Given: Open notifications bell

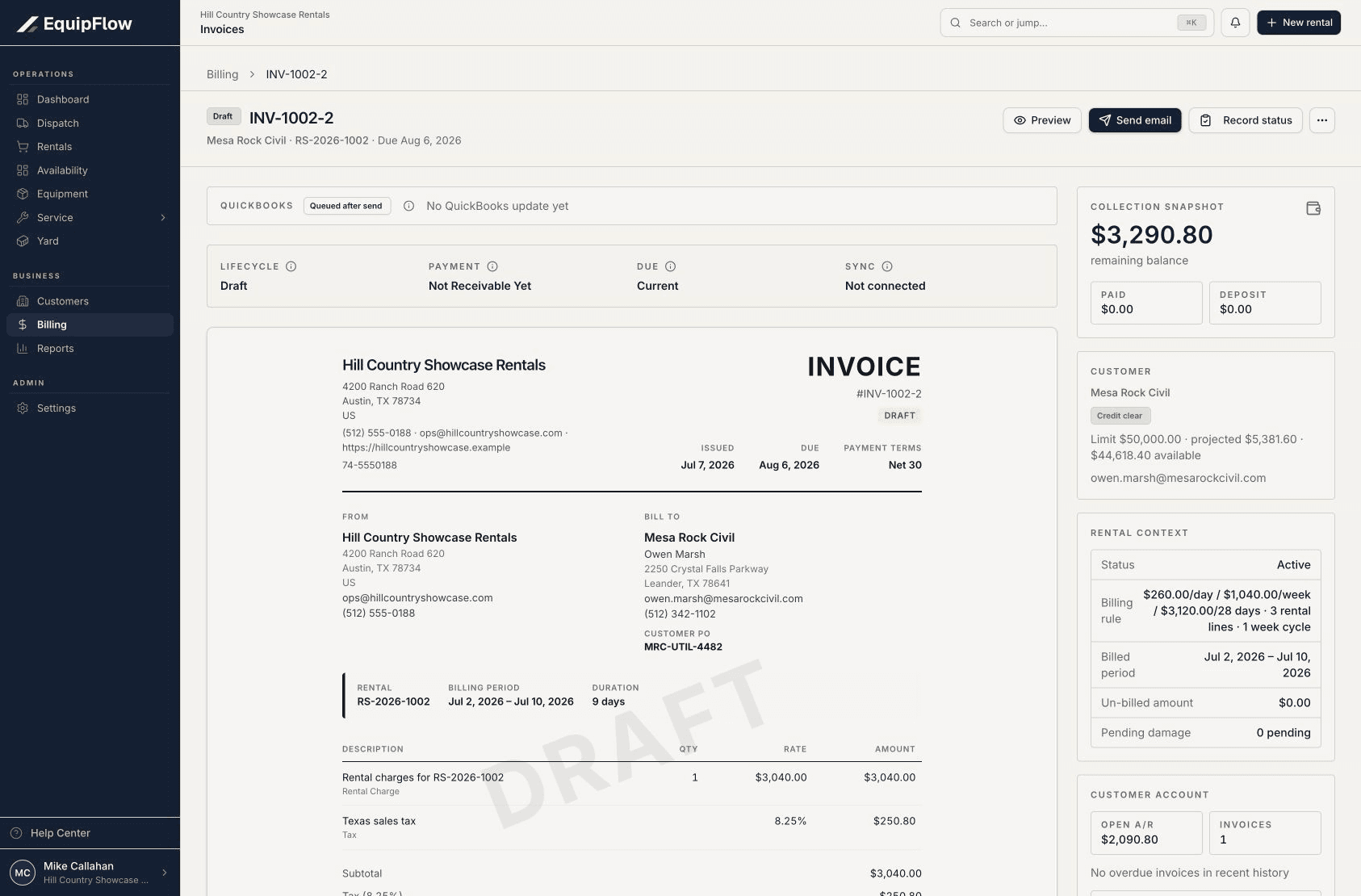Looking at the screenshot, I should 1235,23.
